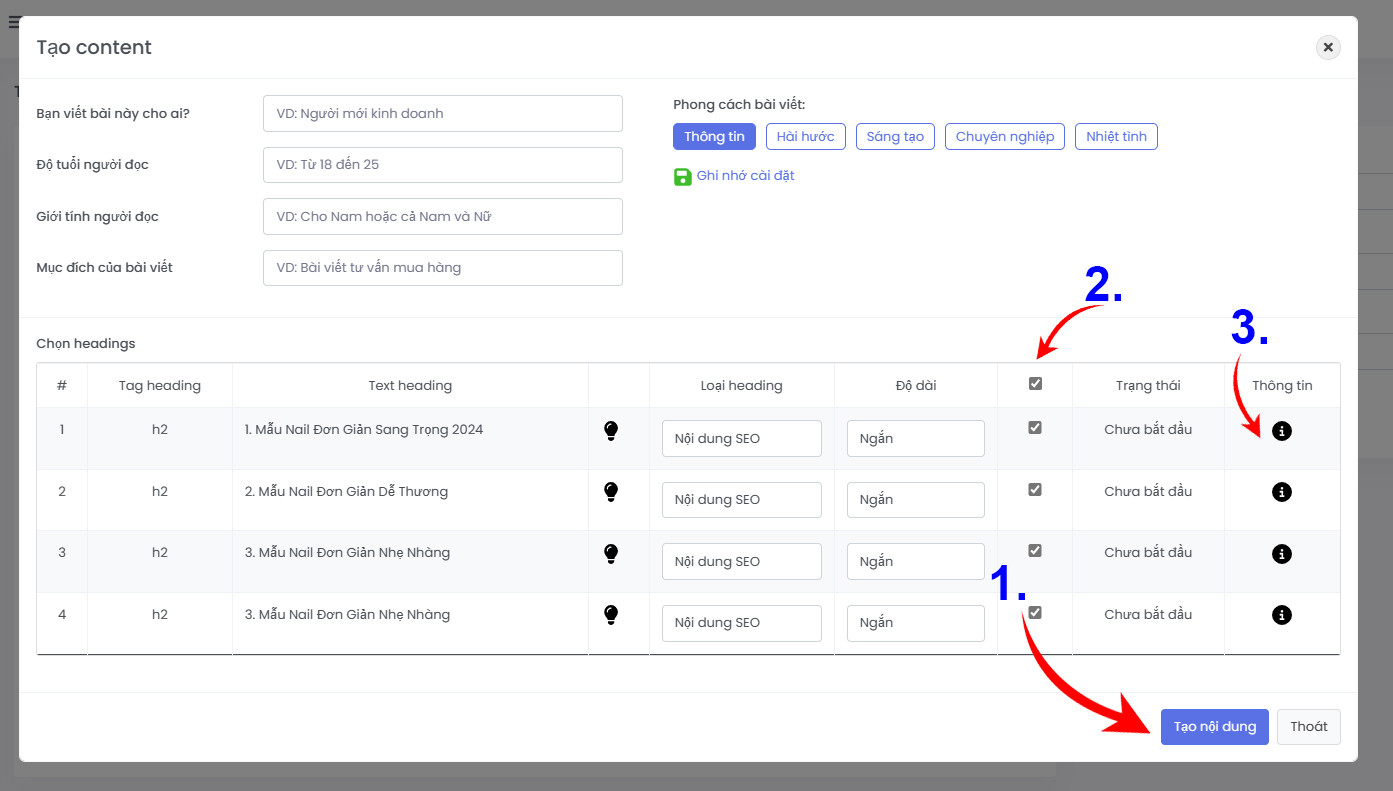Click the Text heading column header
1393x791 pixels.
coord(410,386)
